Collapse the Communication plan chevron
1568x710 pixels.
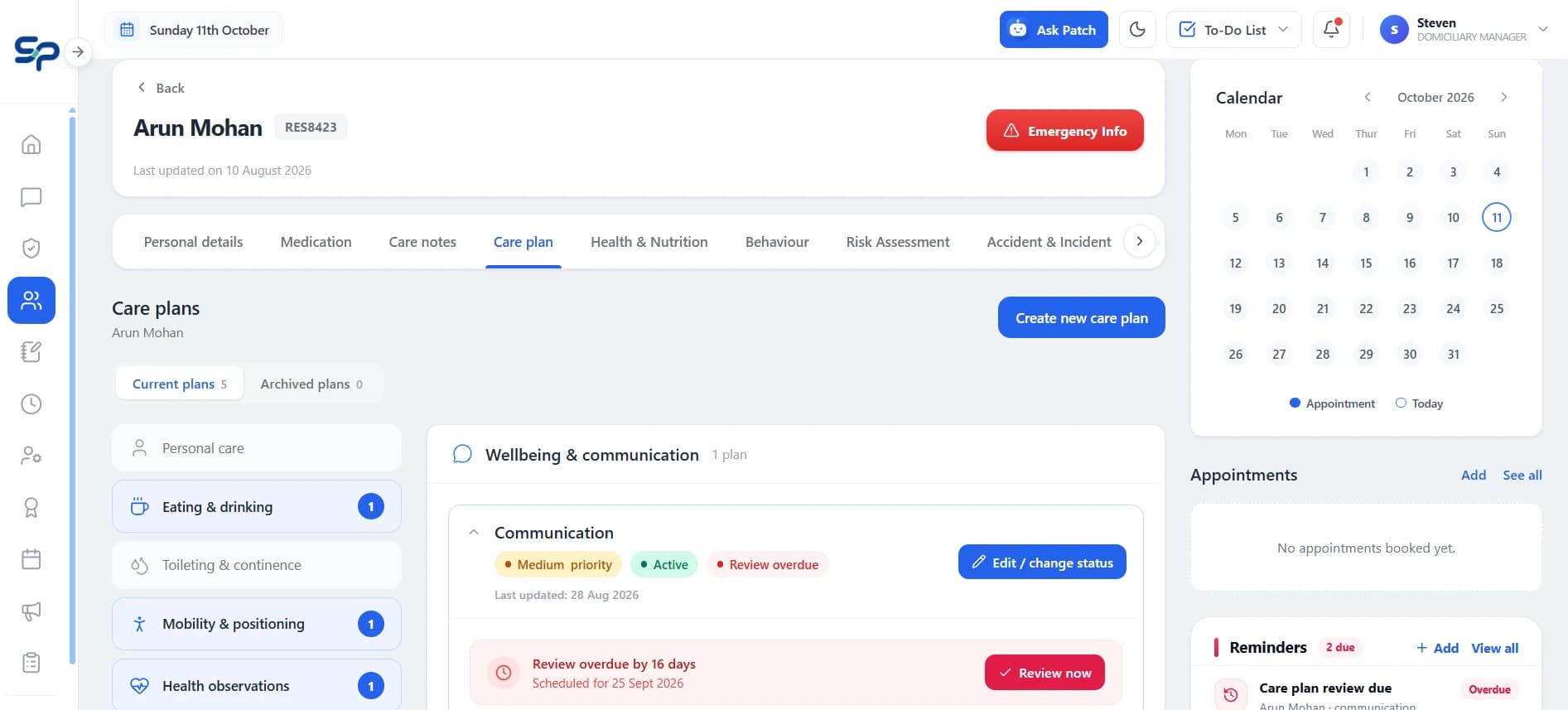(474, 533)
